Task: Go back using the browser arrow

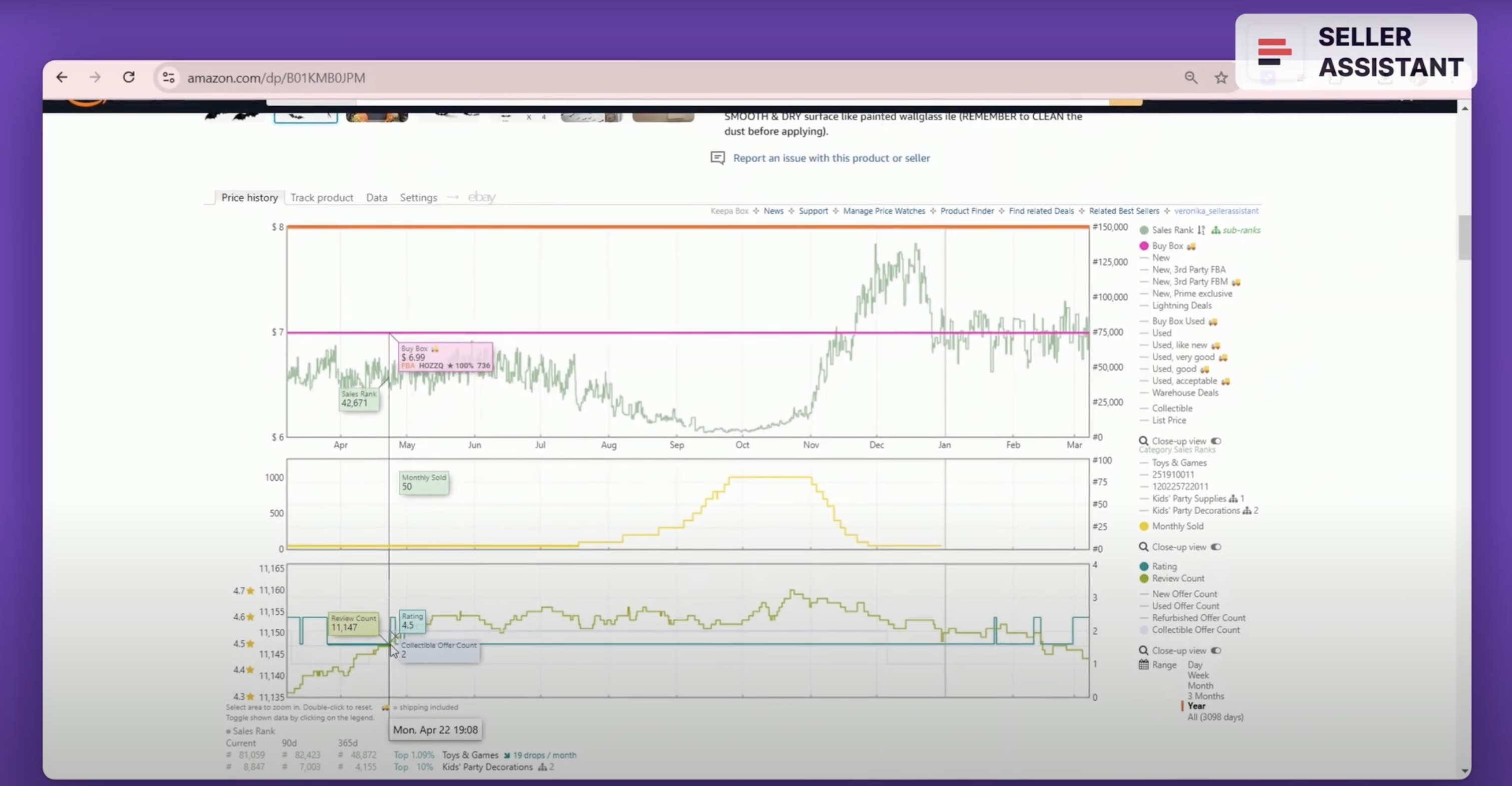Action: (x=62, y=77)
